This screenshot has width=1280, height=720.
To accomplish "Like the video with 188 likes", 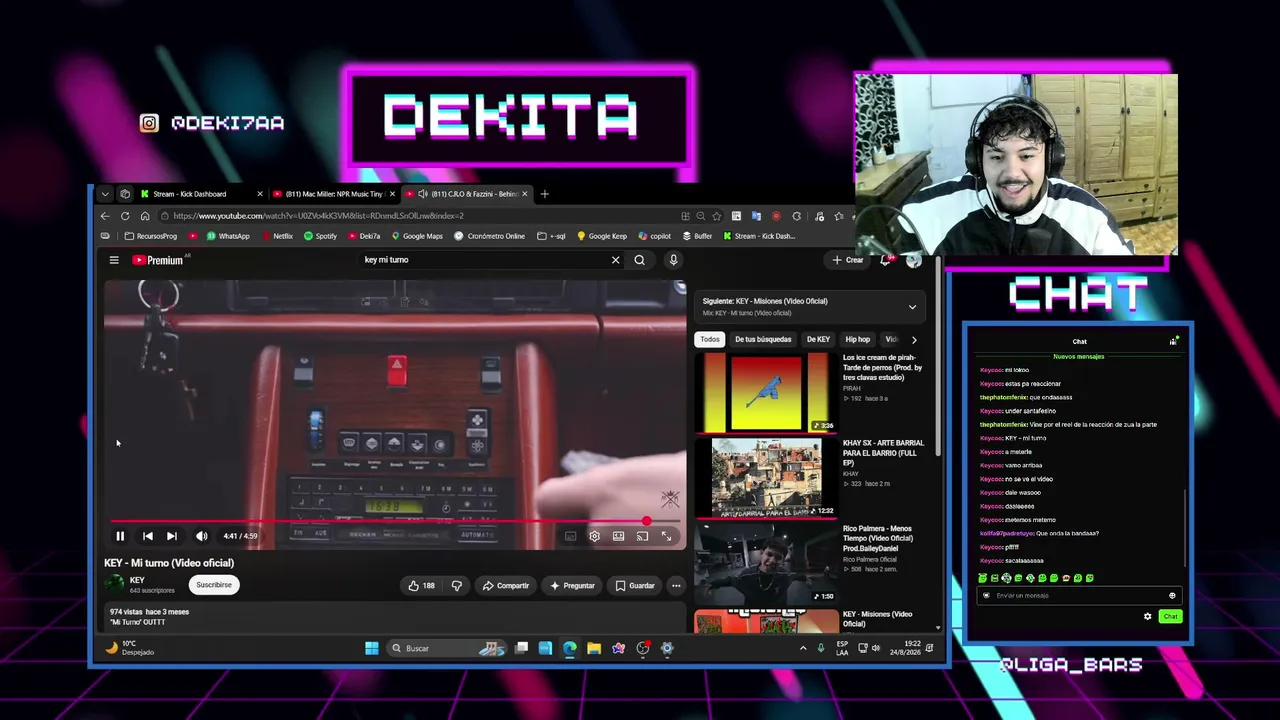I will [x=421, y=585].
